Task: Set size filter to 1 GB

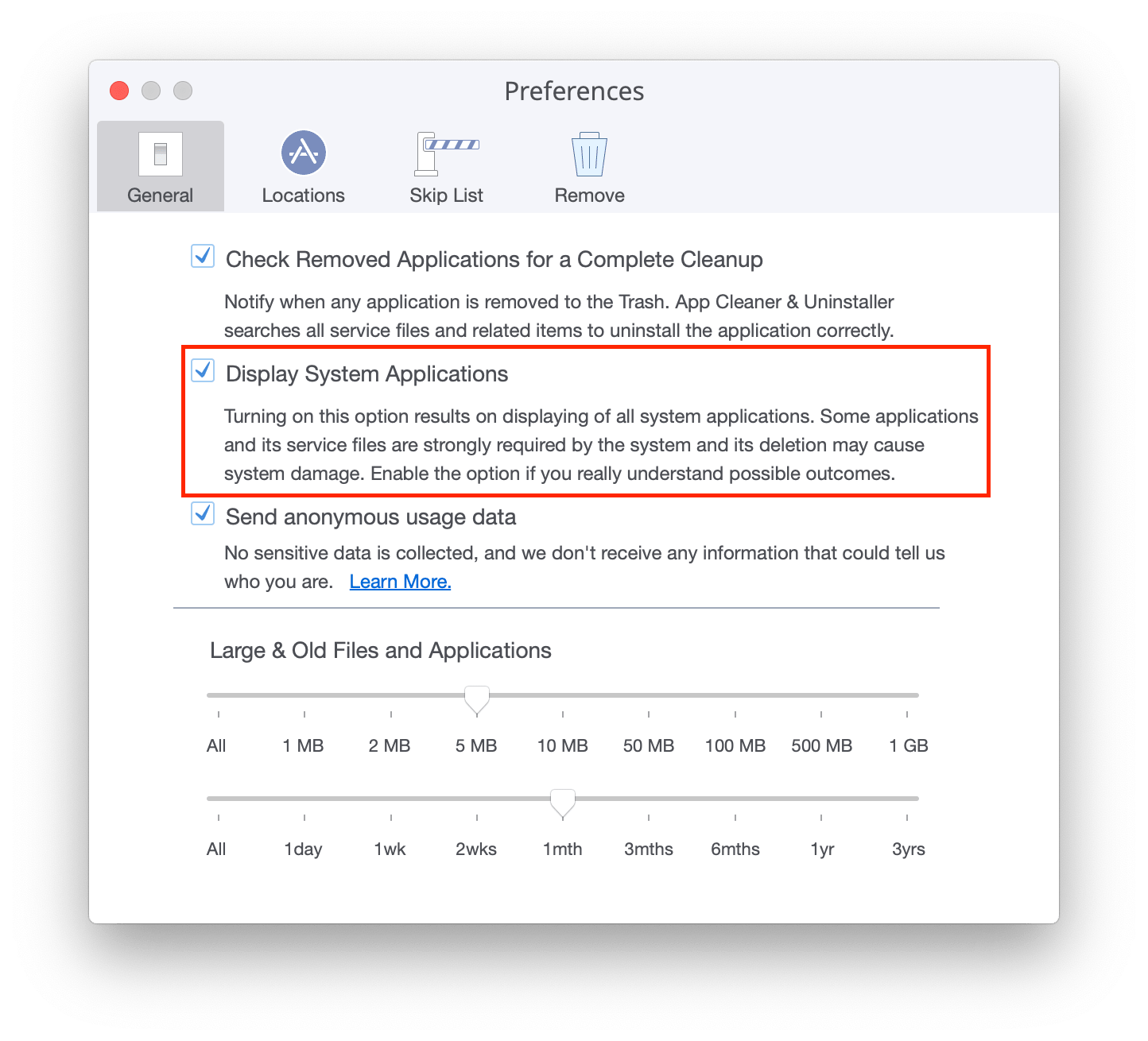Action: (x=907, y=745)
